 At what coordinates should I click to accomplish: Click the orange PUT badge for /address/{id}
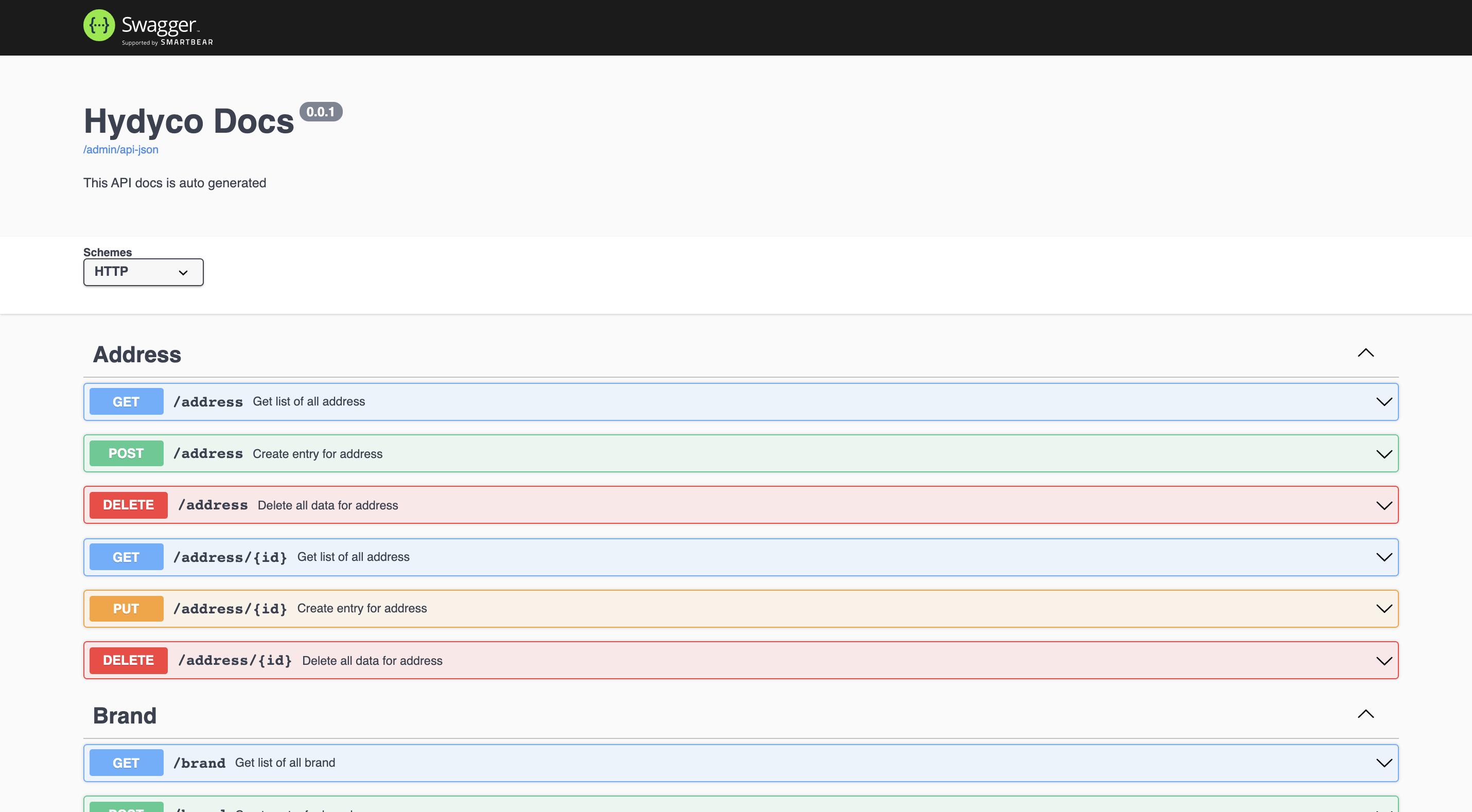tap(126, 609)
